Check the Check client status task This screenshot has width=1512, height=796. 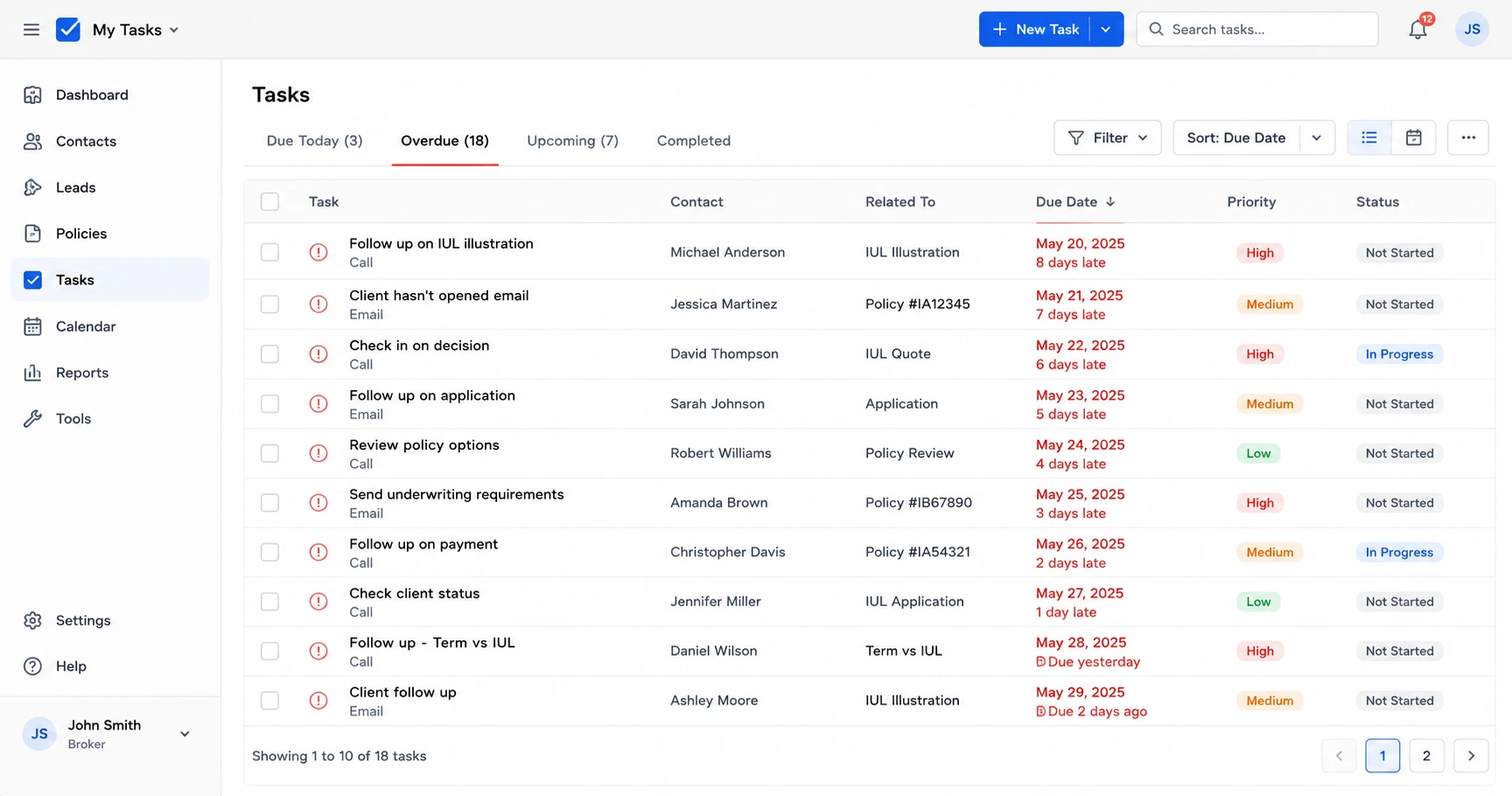pyautogui.click(x=269, y=602)
